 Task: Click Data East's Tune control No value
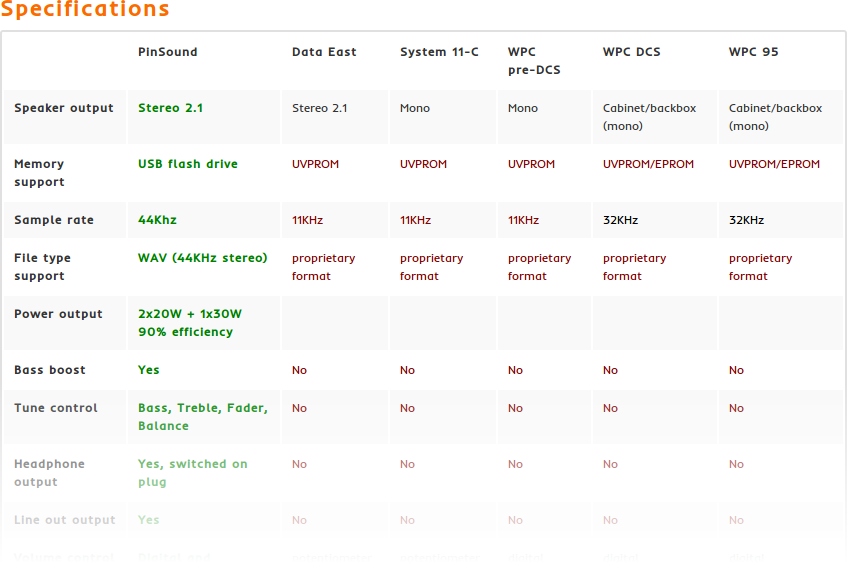pos(299,408)
